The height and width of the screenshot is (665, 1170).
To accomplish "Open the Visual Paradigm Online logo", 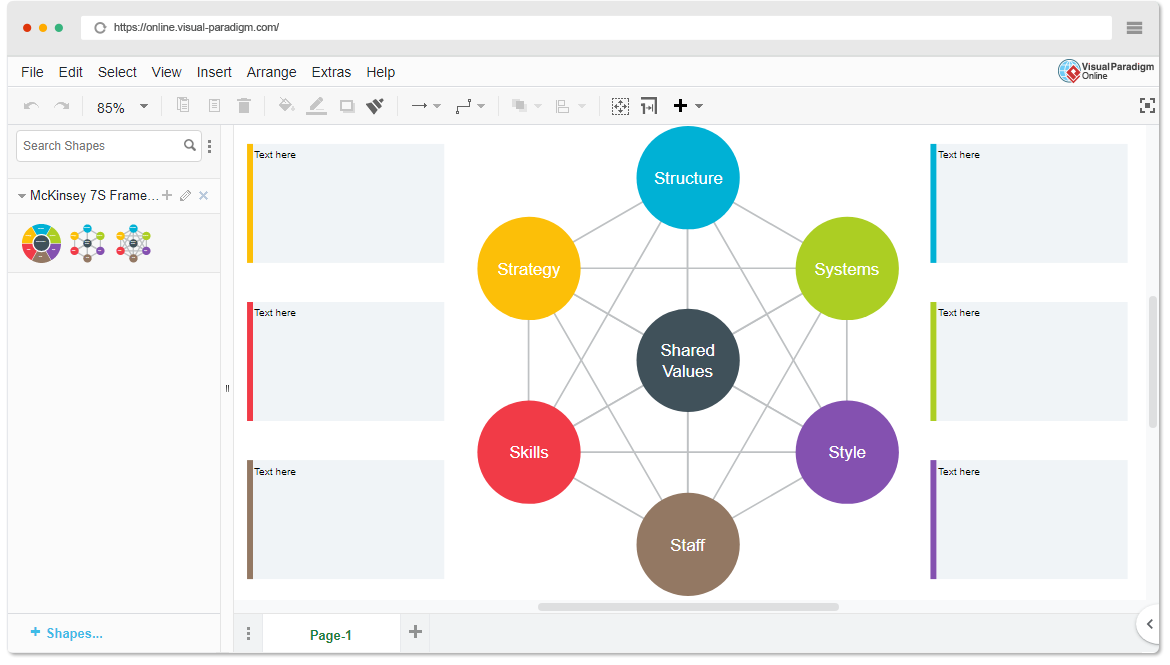I will tap(1106, 71).
